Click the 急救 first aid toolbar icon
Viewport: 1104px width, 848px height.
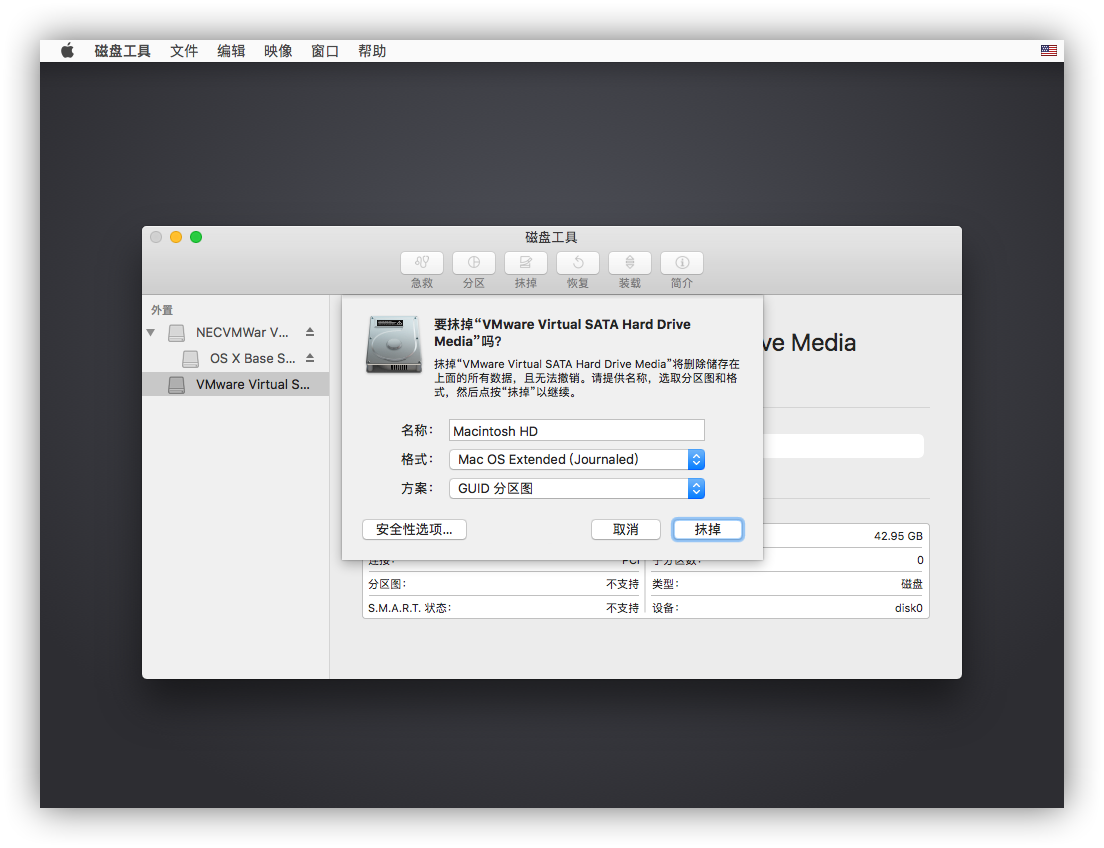click(x=422, y=263)
